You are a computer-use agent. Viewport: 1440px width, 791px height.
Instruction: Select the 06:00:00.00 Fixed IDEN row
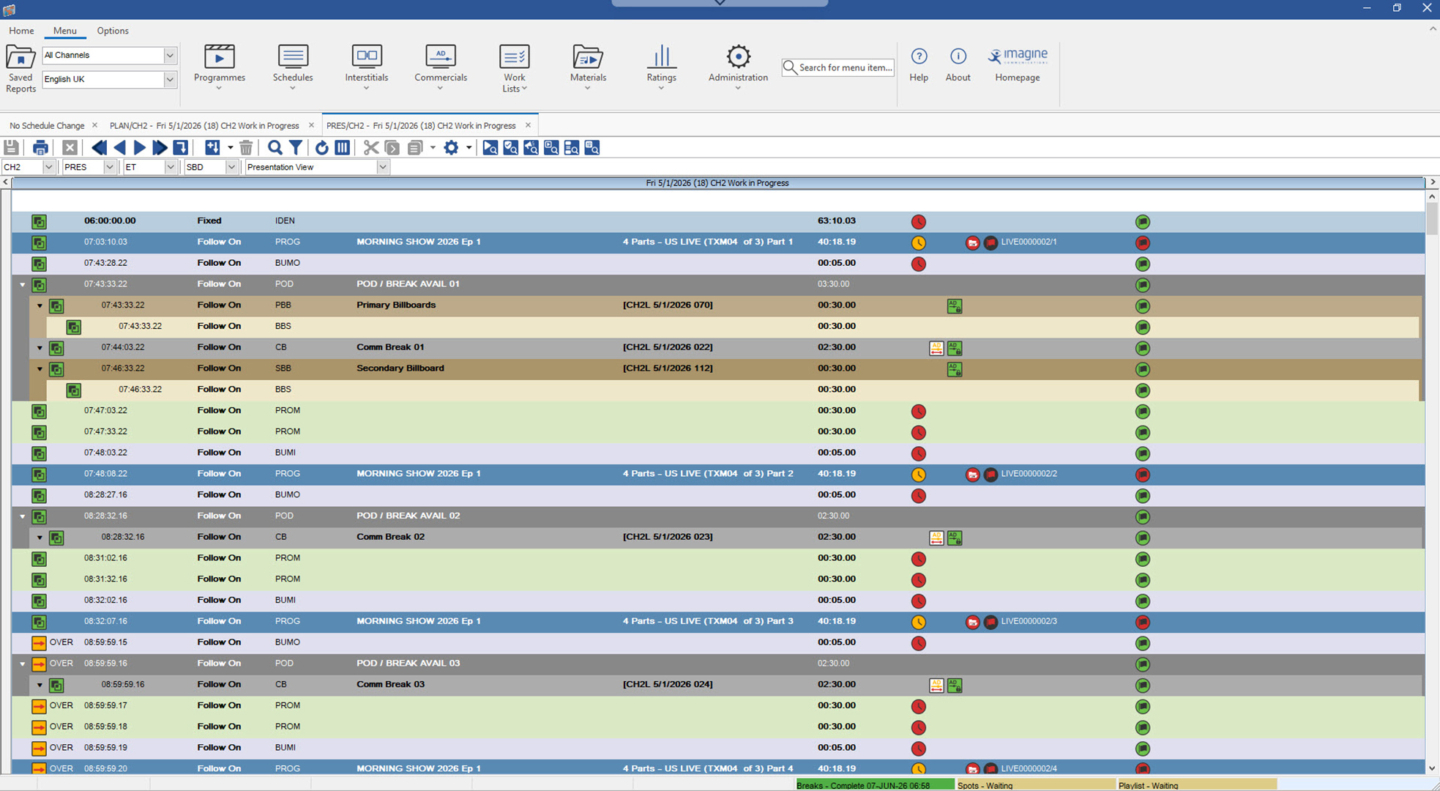coord(718,221)
